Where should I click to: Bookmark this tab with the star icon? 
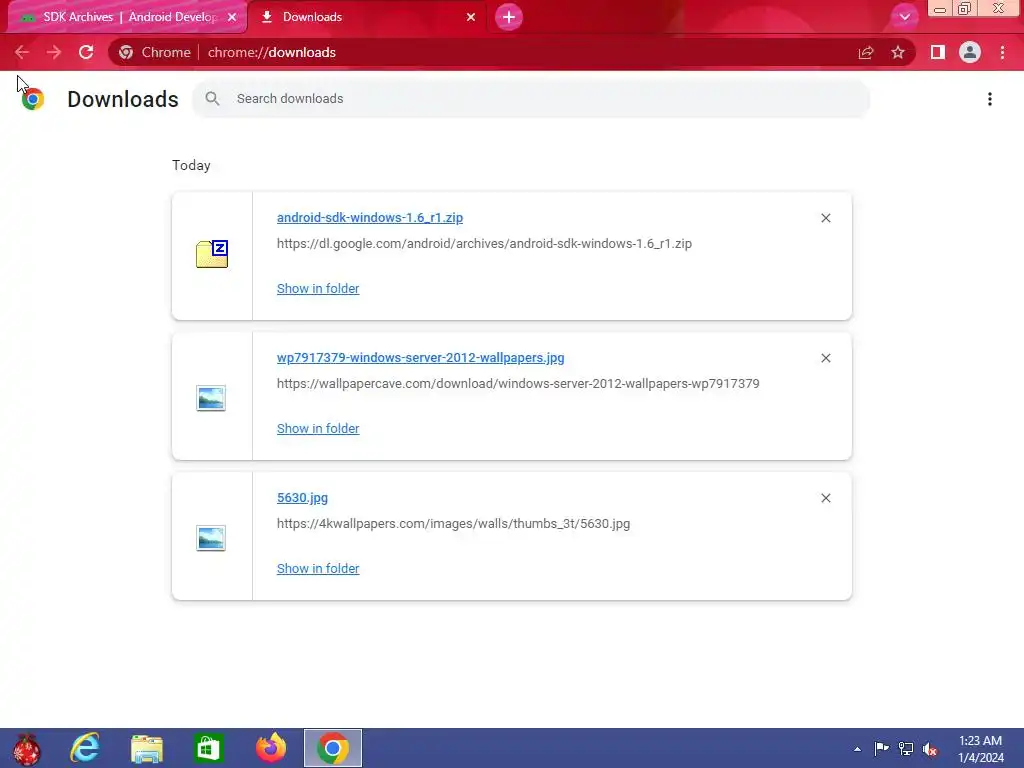point(898,52)
